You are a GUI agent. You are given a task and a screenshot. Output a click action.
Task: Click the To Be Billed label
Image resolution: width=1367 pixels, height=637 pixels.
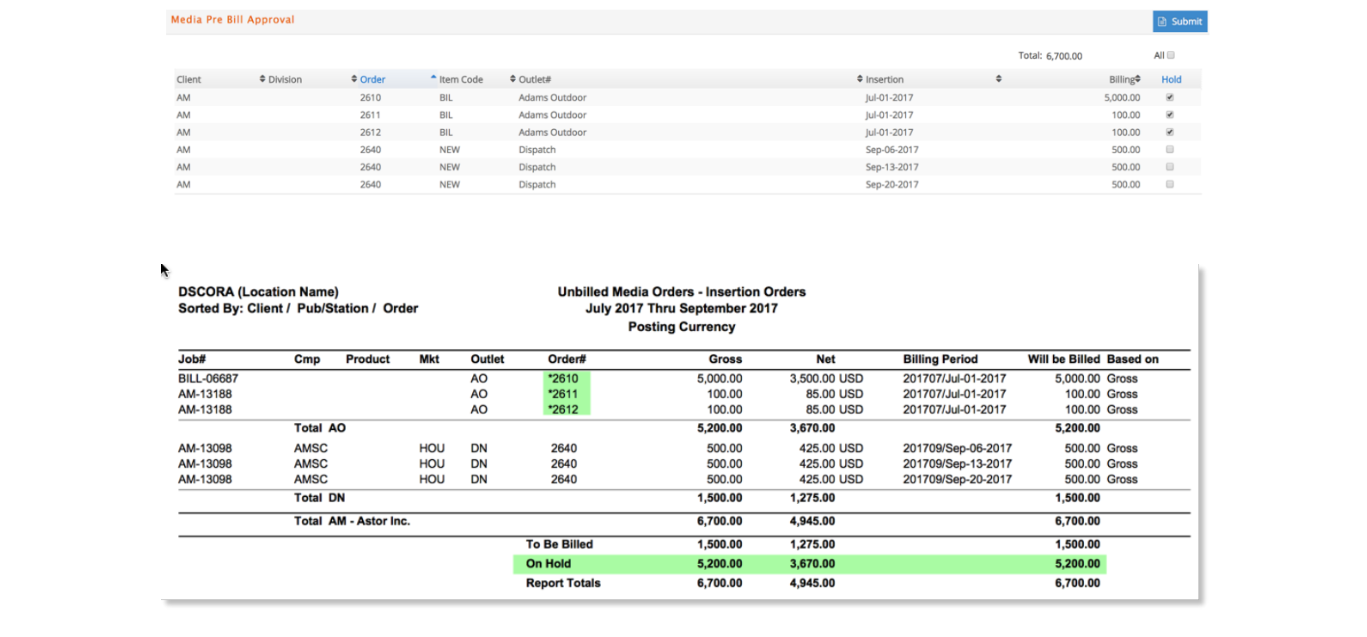tap(559, 545)
